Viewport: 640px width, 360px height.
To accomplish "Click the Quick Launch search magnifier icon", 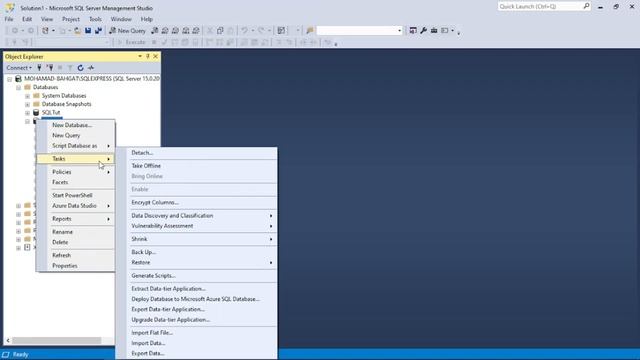I will coord(586,6).
